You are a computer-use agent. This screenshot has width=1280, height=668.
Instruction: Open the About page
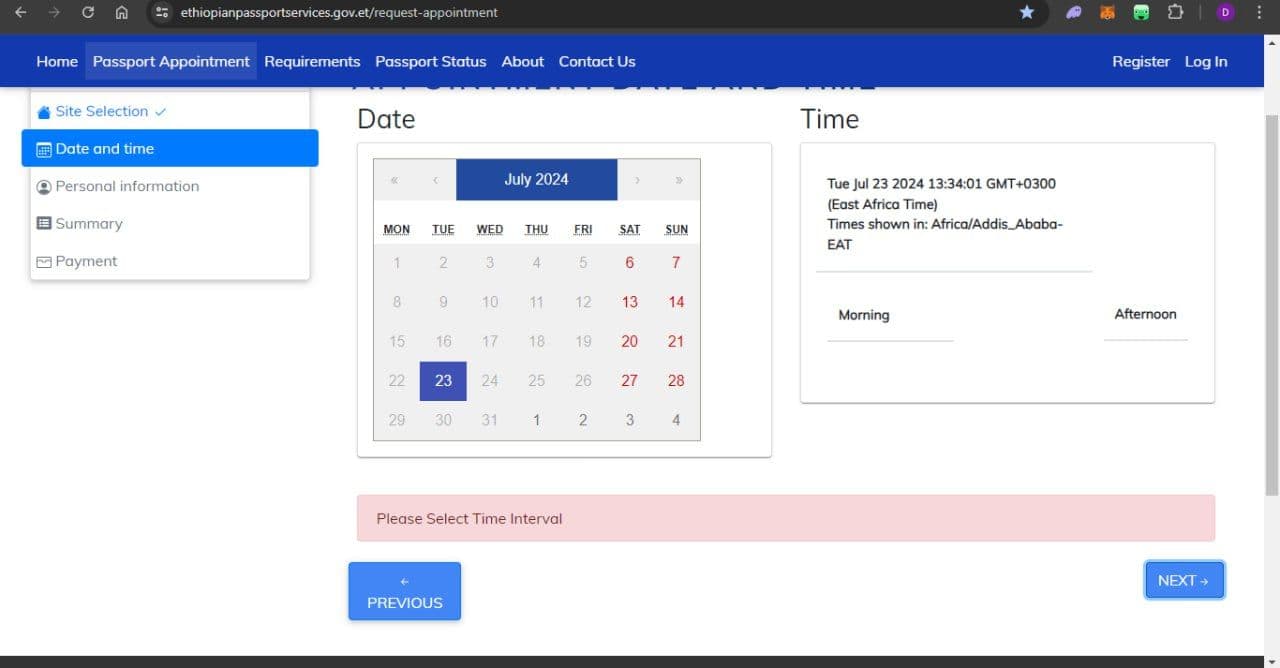(x=523, y=61)
